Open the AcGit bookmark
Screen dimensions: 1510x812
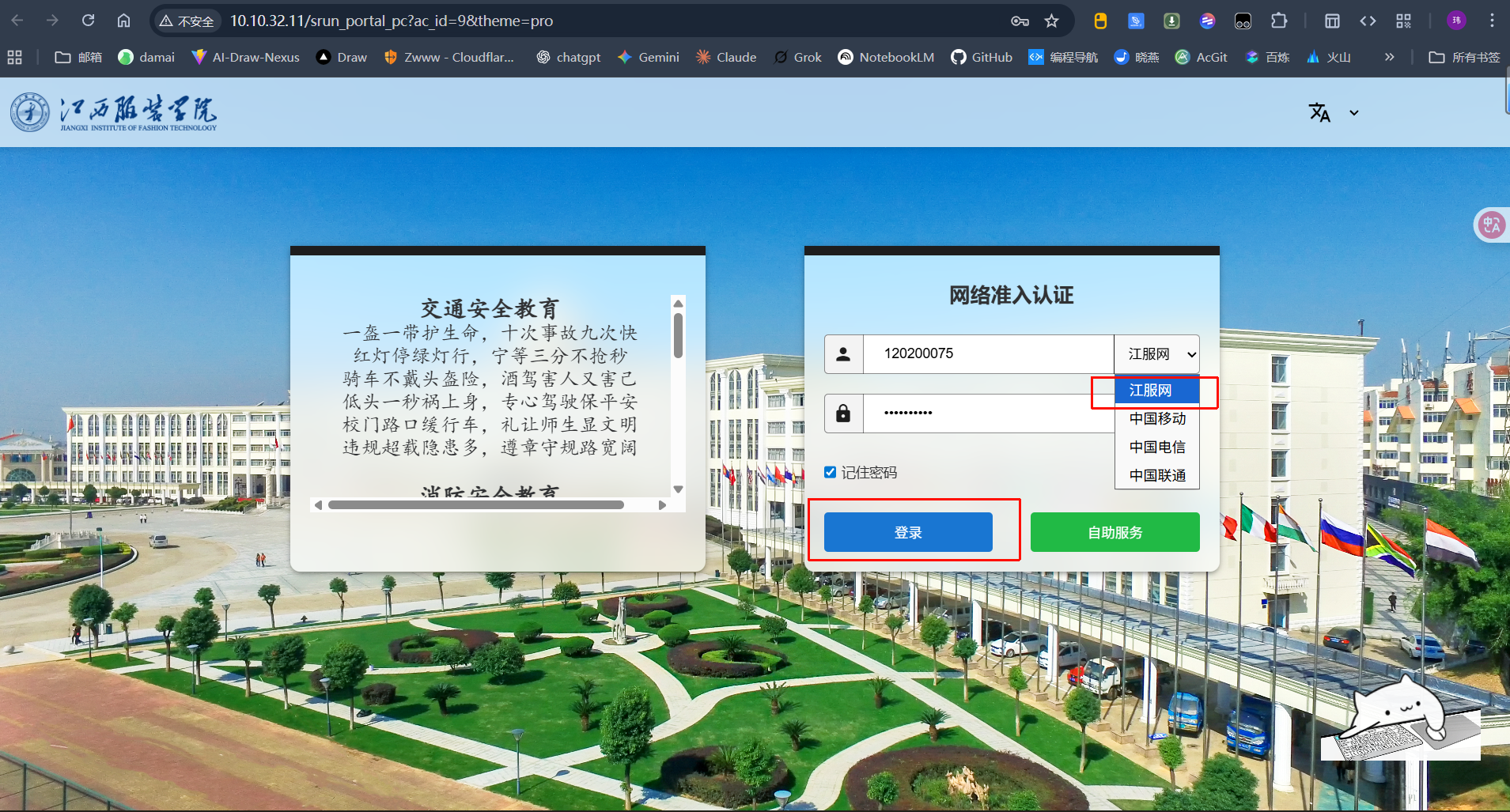(1201, 57)
